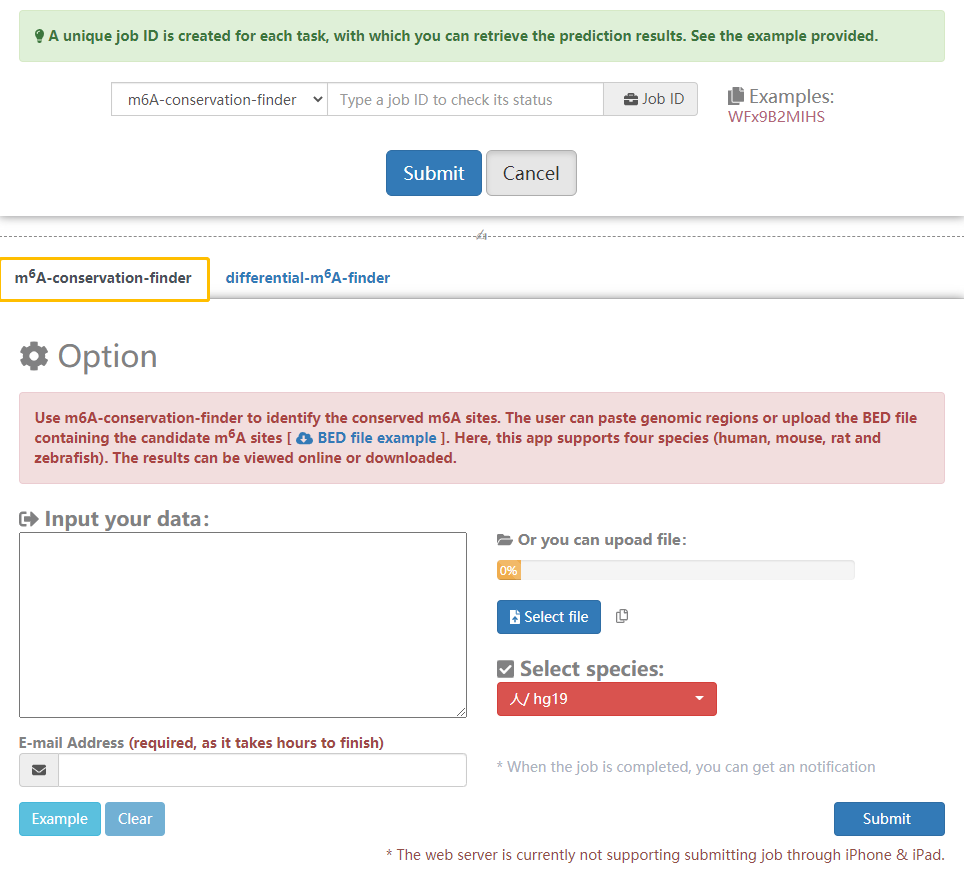Click the lightbulb icon in green banner
This screenshot has width=964, height=888.
39,36
